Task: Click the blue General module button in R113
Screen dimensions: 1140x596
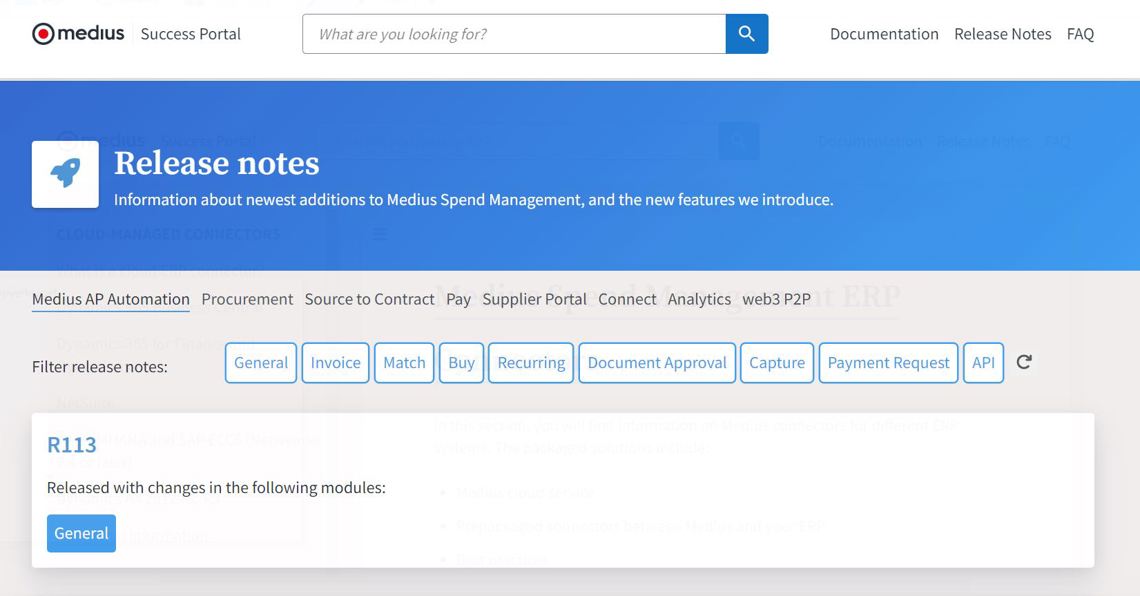Action: 81,533
